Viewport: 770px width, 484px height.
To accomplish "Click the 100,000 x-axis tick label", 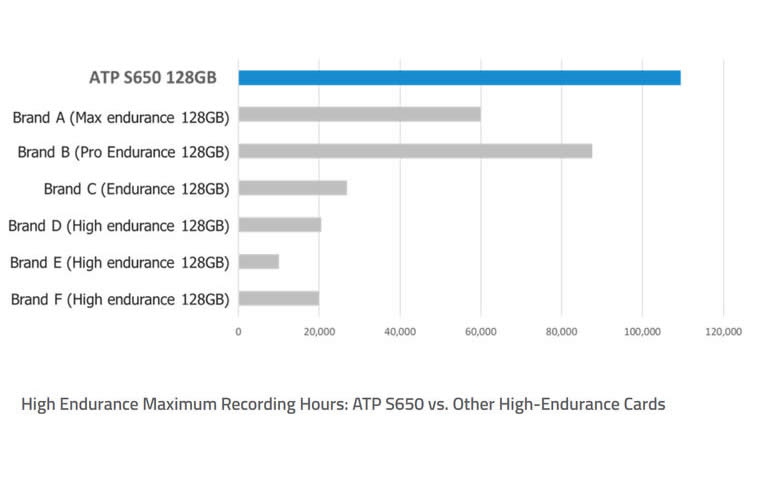I will click(641, 330).
